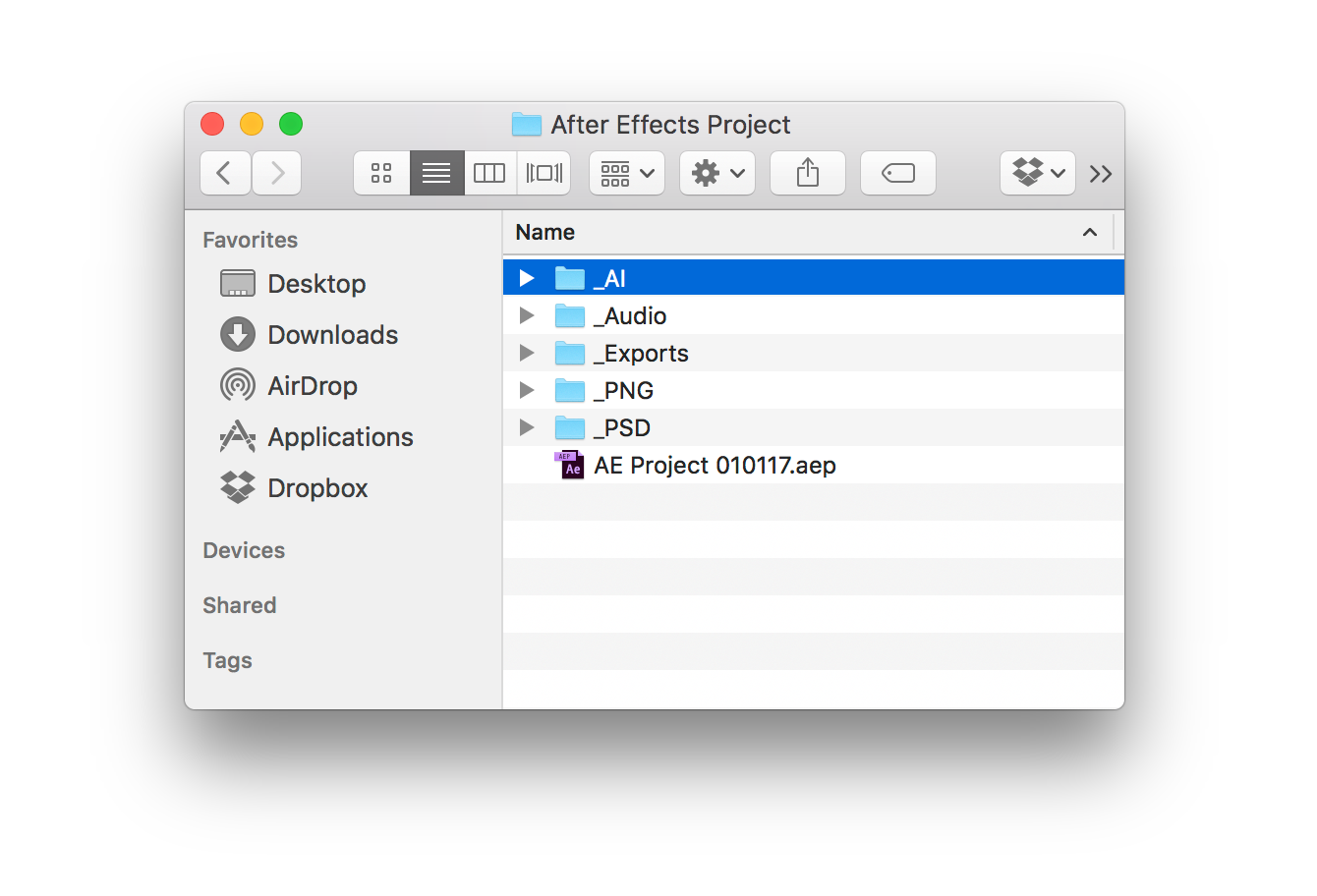Click the Downloads sidebar icon
This screenshot has width=1317, height=896.
(238, 335)
